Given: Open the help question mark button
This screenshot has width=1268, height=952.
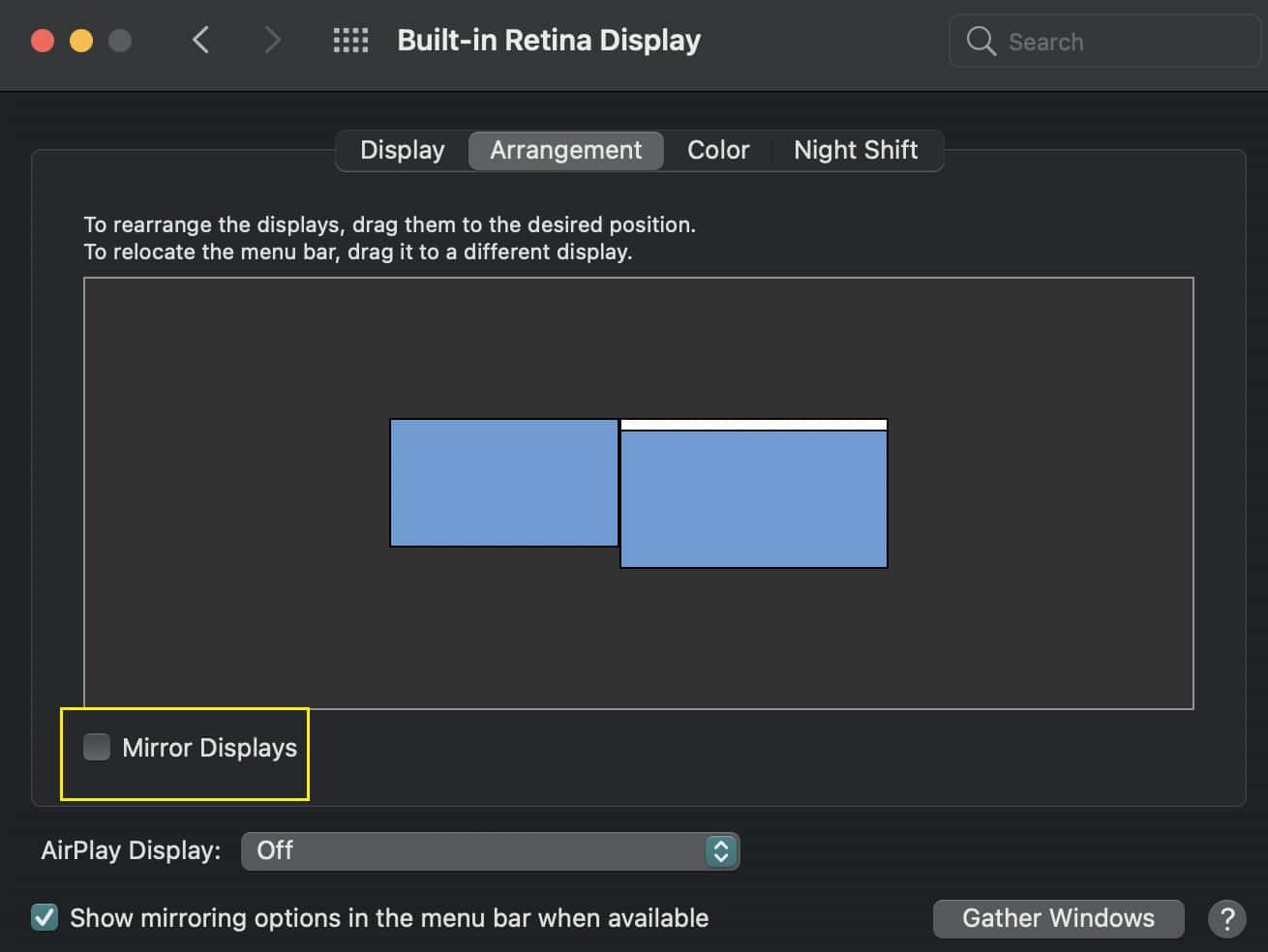Looking at the screenshot, I should tap(1227, 918).
